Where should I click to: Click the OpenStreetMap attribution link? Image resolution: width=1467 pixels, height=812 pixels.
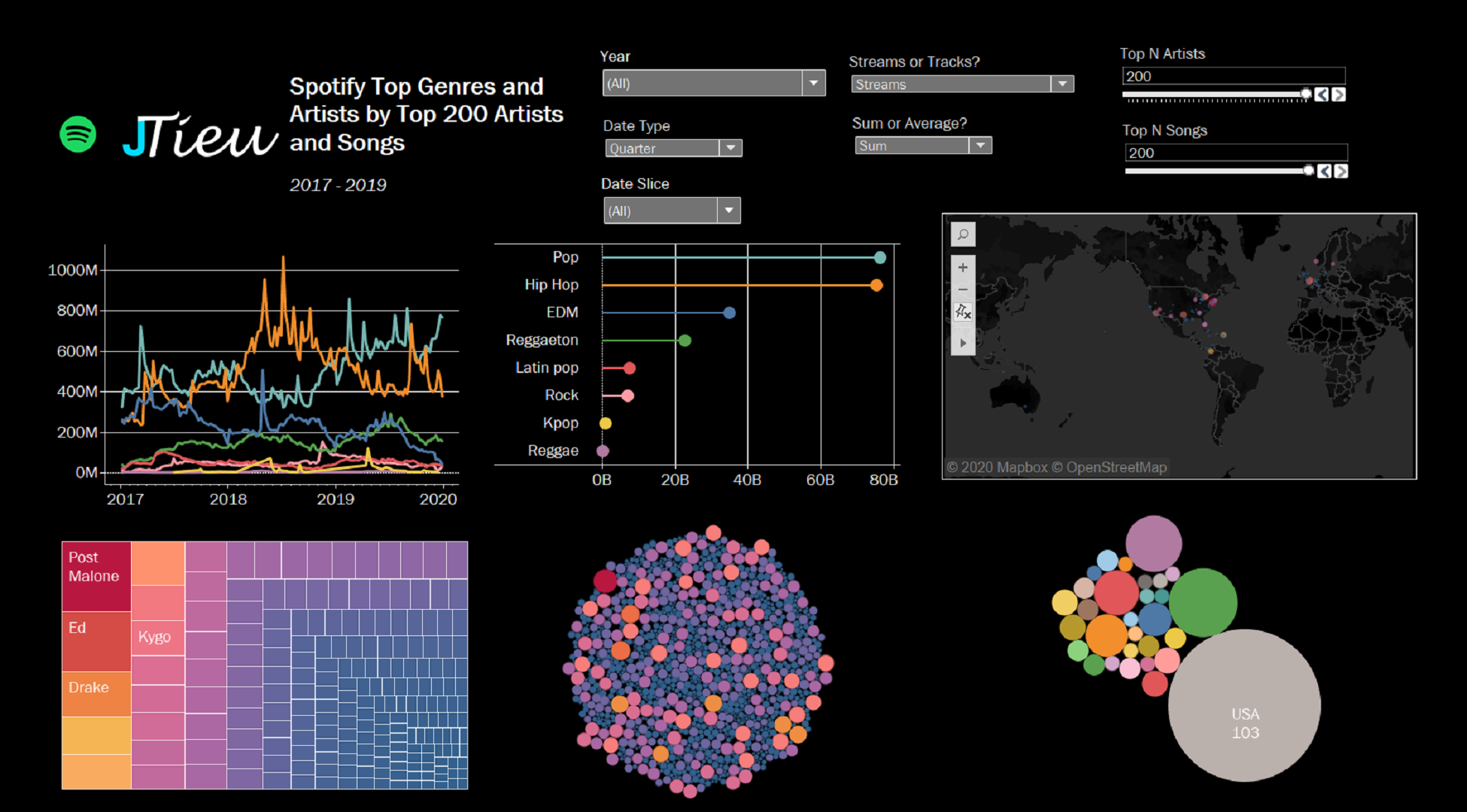coord(1109,468)
